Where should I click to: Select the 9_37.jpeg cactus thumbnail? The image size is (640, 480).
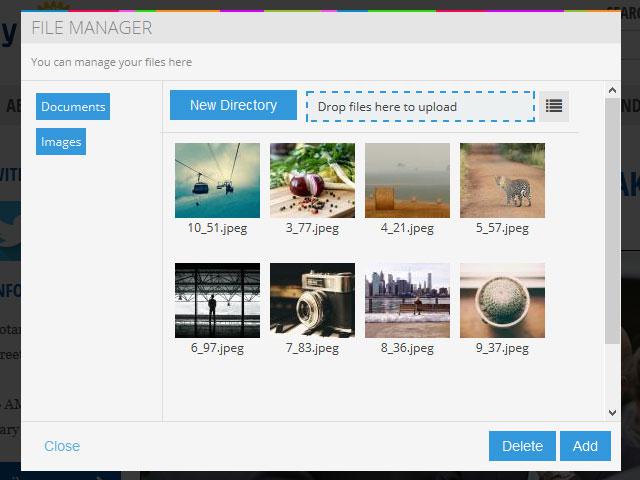coord(502,300)
